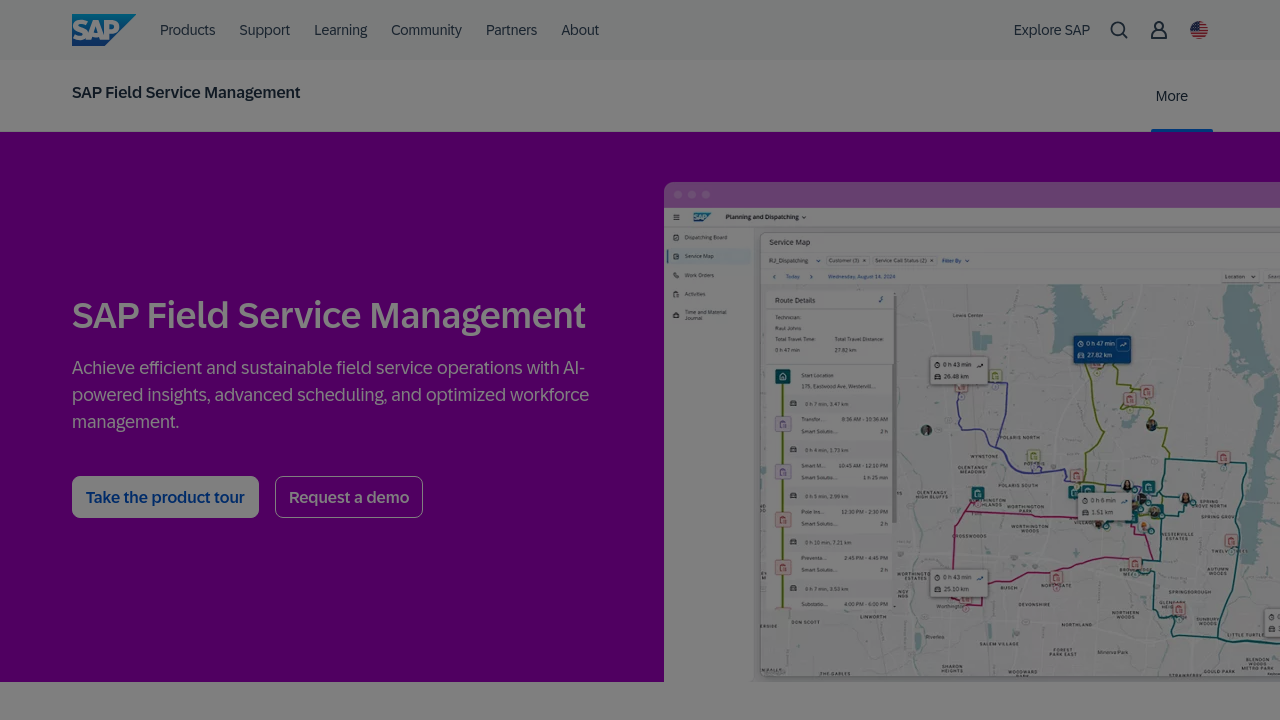Go to previous day using the left arrow
Screen dimensions: 1280x720
773,276
